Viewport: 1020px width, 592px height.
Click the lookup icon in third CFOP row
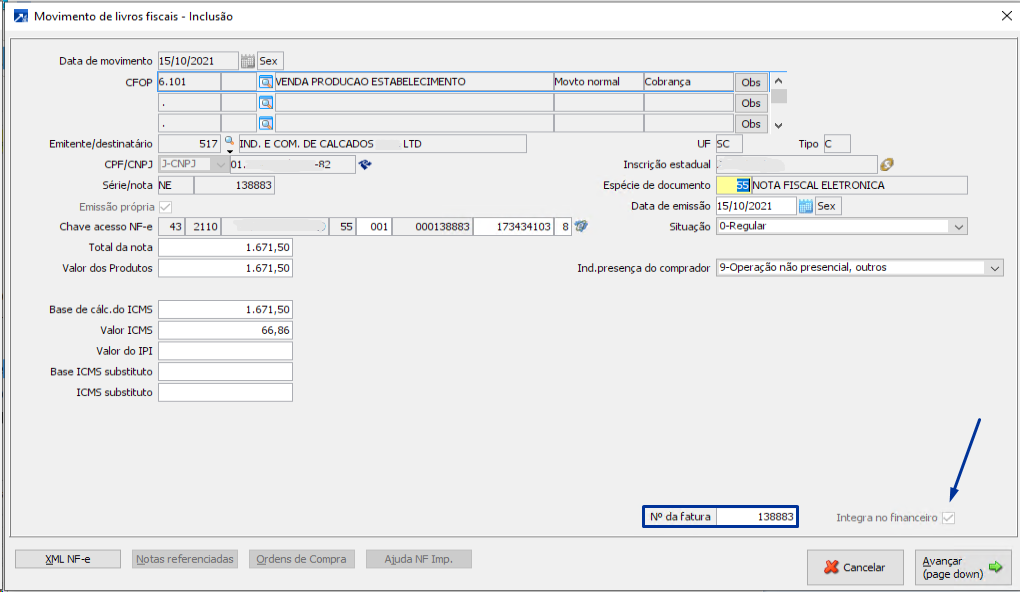(x=266, y=124)
